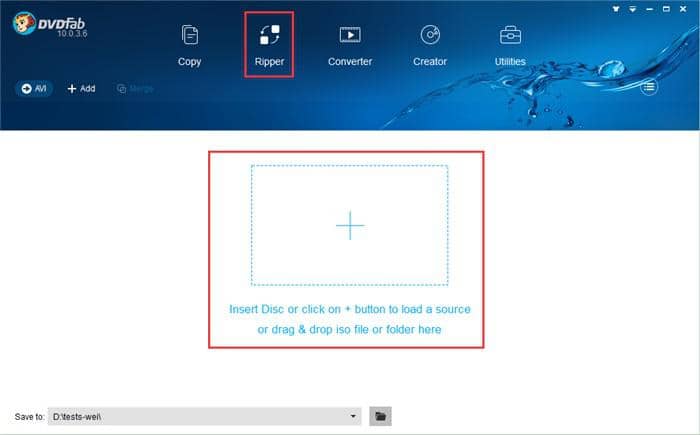Click the 'Save to:' label
The width and height of the screenshot is (700, 435).
pos(29,417)
